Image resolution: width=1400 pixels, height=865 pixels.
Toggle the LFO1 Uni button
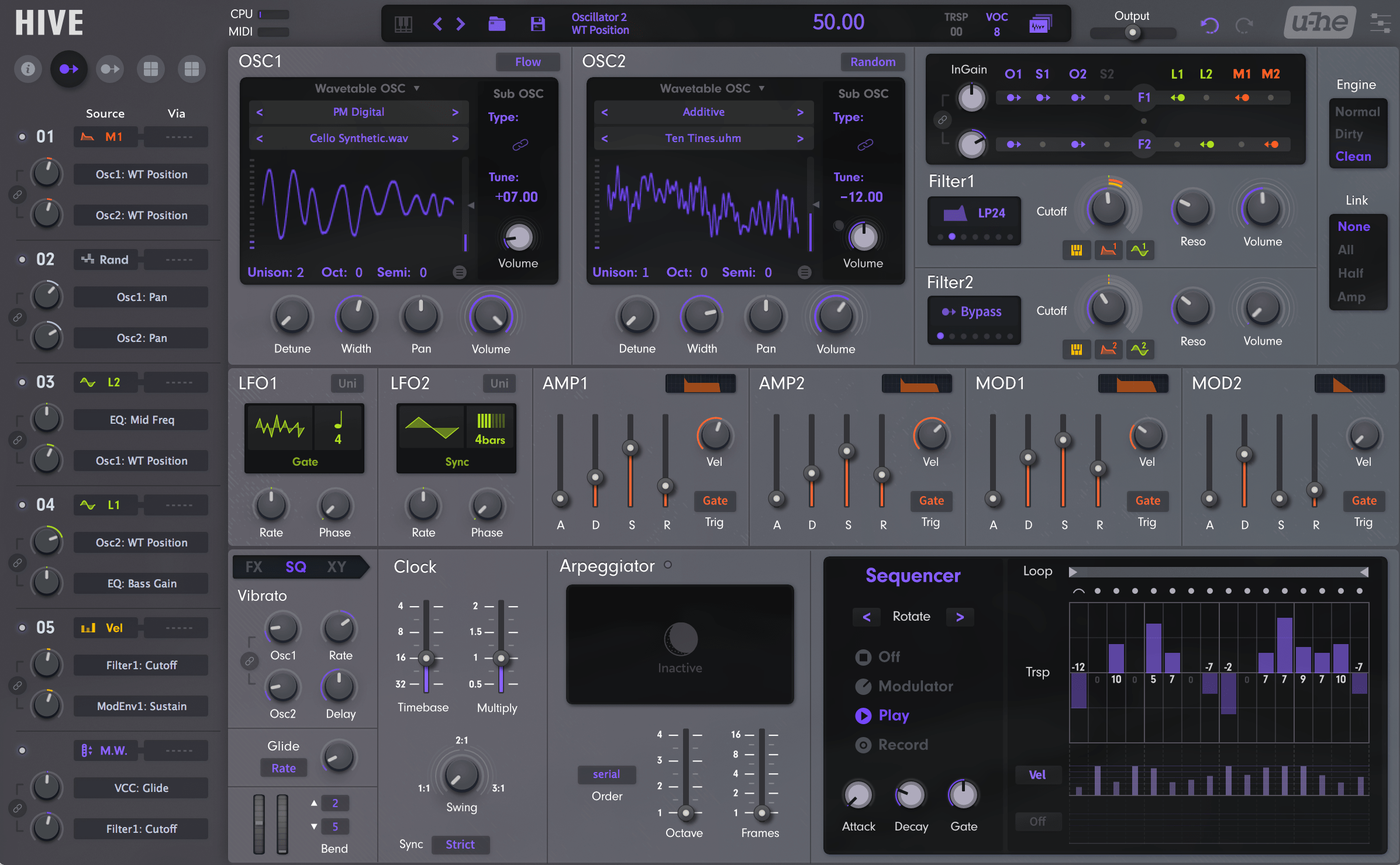click(x=347, y=384)
